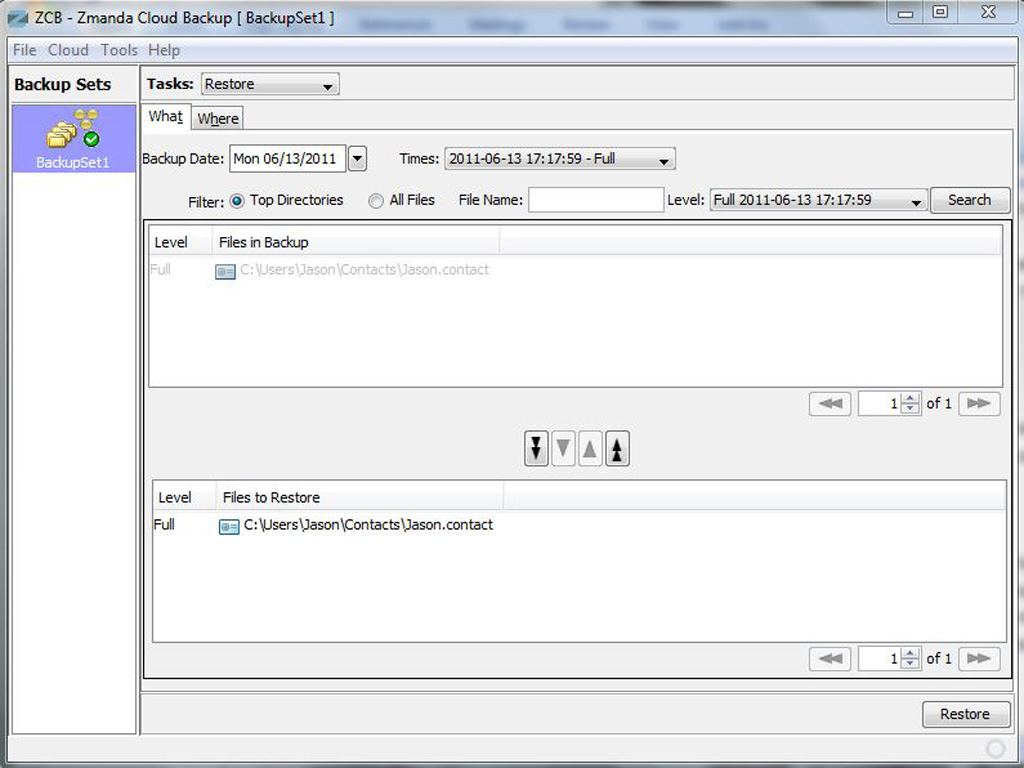This screenshot has height=768, width=1024.
Task: Click the move selected up arrow button
Action: coord(590,449)
